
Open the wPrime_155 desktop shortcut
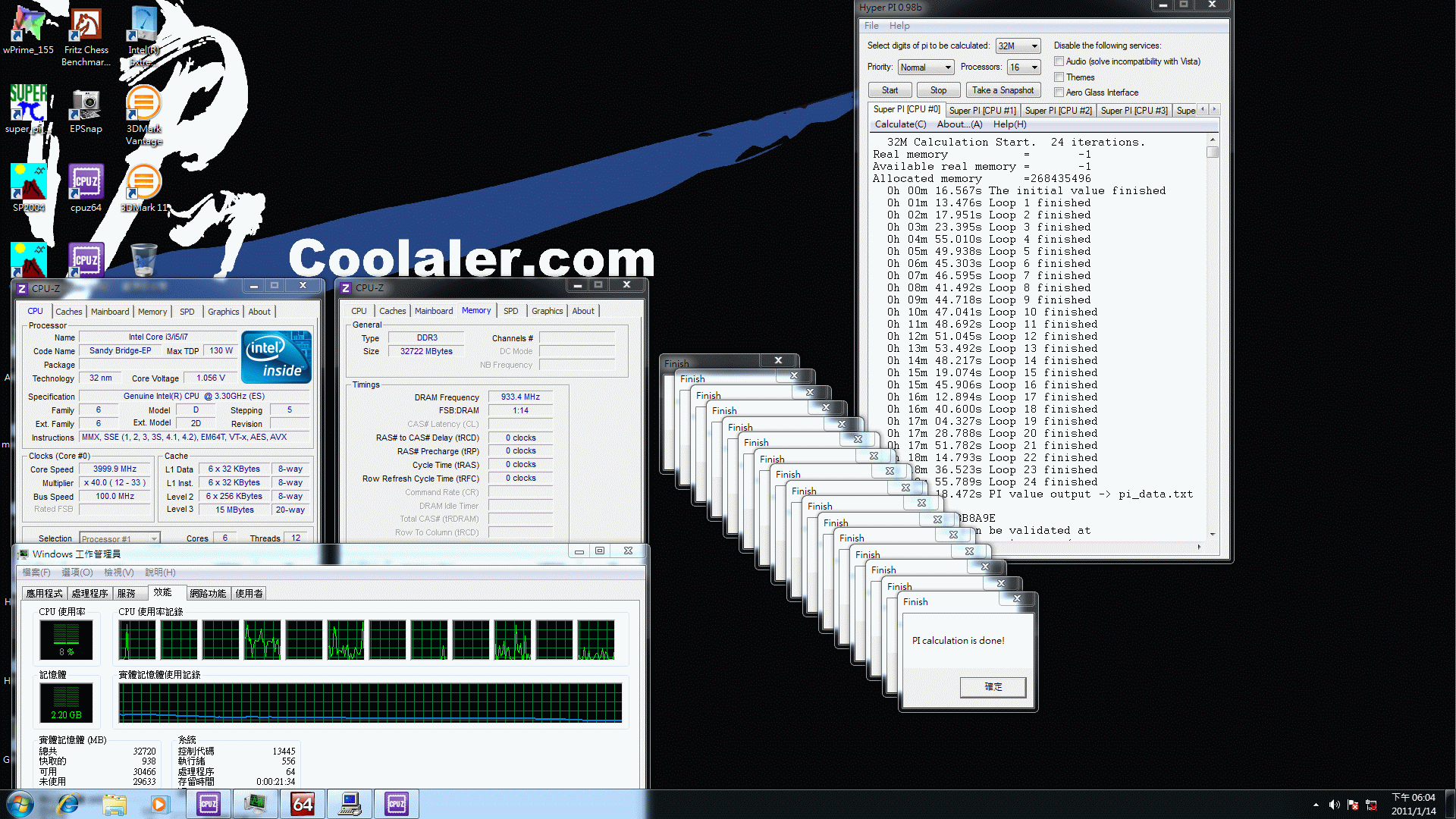click(28, 30)
